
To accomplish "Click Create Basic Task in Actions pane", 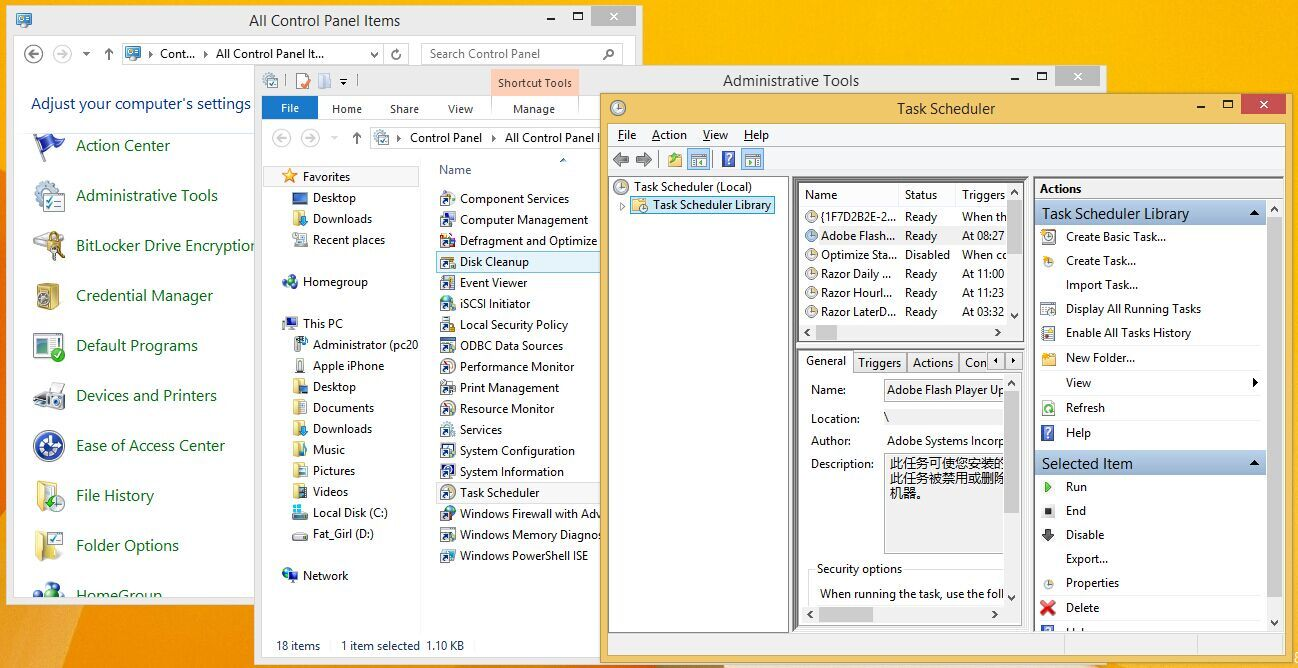I will pos(1115,237).
